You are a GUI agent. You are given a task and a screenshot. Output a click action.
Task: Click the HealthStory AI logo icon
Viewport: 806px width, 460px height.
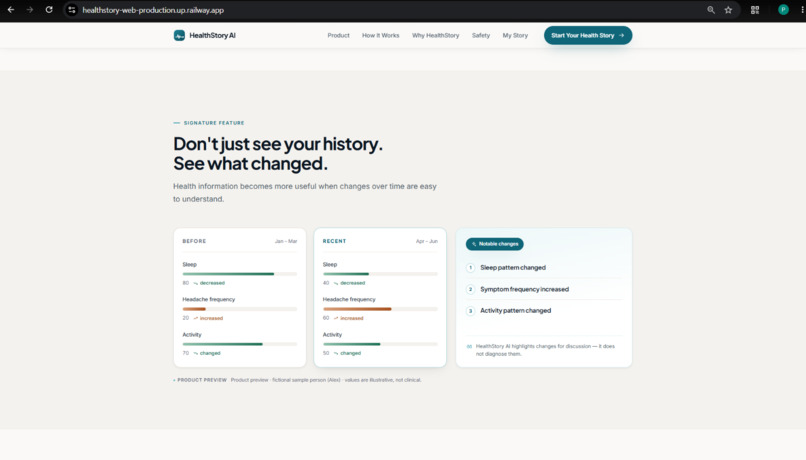179,35
